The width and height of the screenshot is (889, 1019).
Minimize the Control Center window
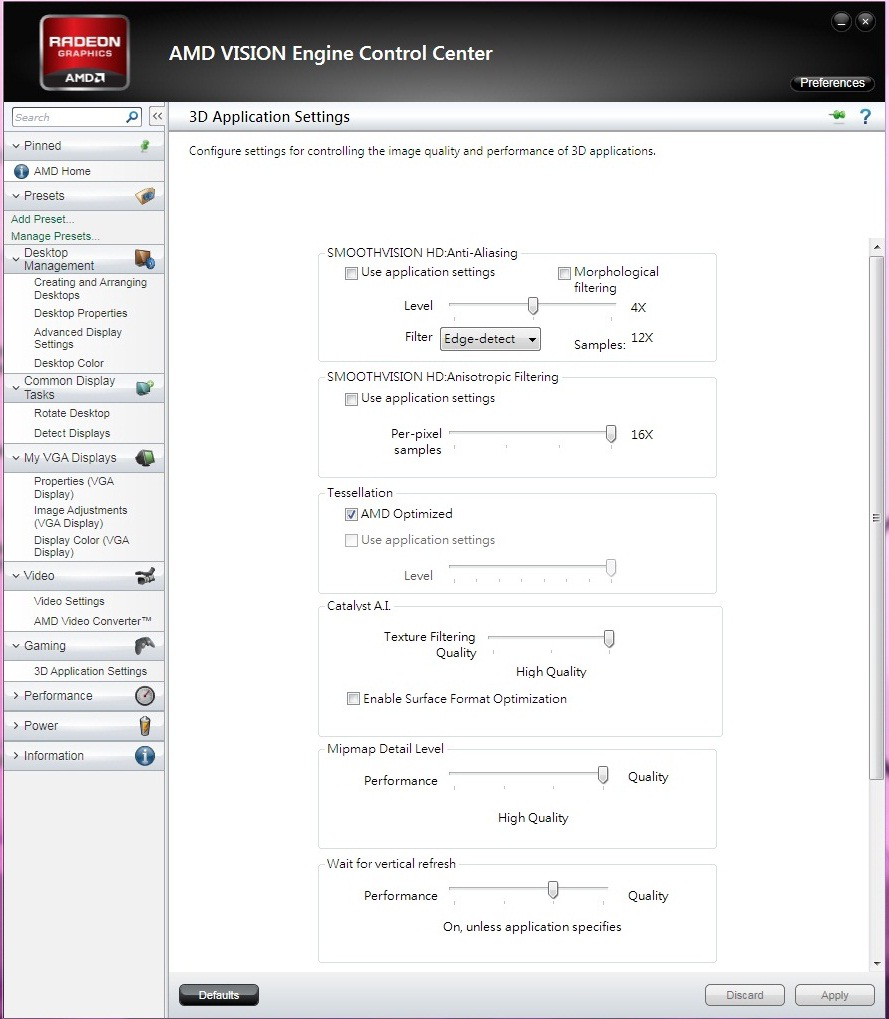pyautogui.click(x=841, y=21)
